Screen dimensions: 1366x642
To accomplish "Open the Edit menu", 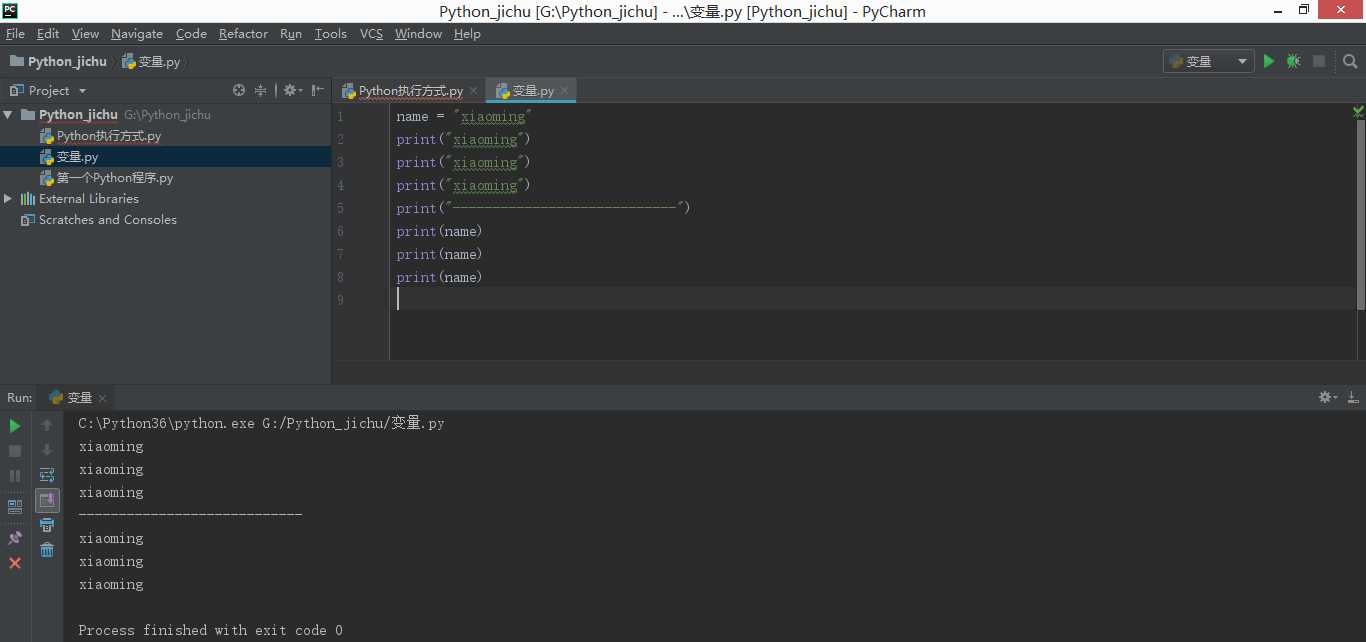I will point(48,33).
